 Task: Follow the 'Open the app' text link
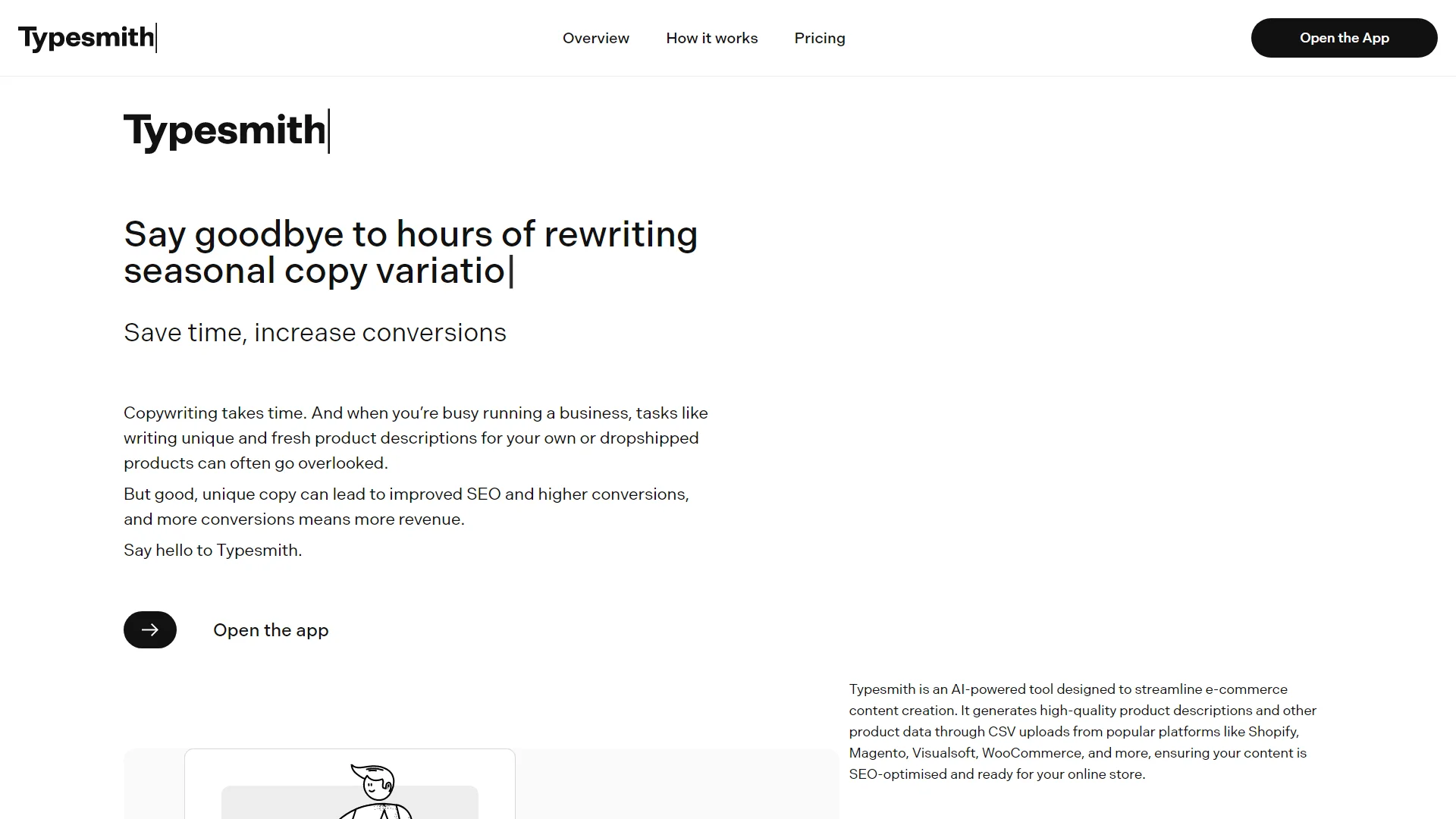tap(270, 630)
